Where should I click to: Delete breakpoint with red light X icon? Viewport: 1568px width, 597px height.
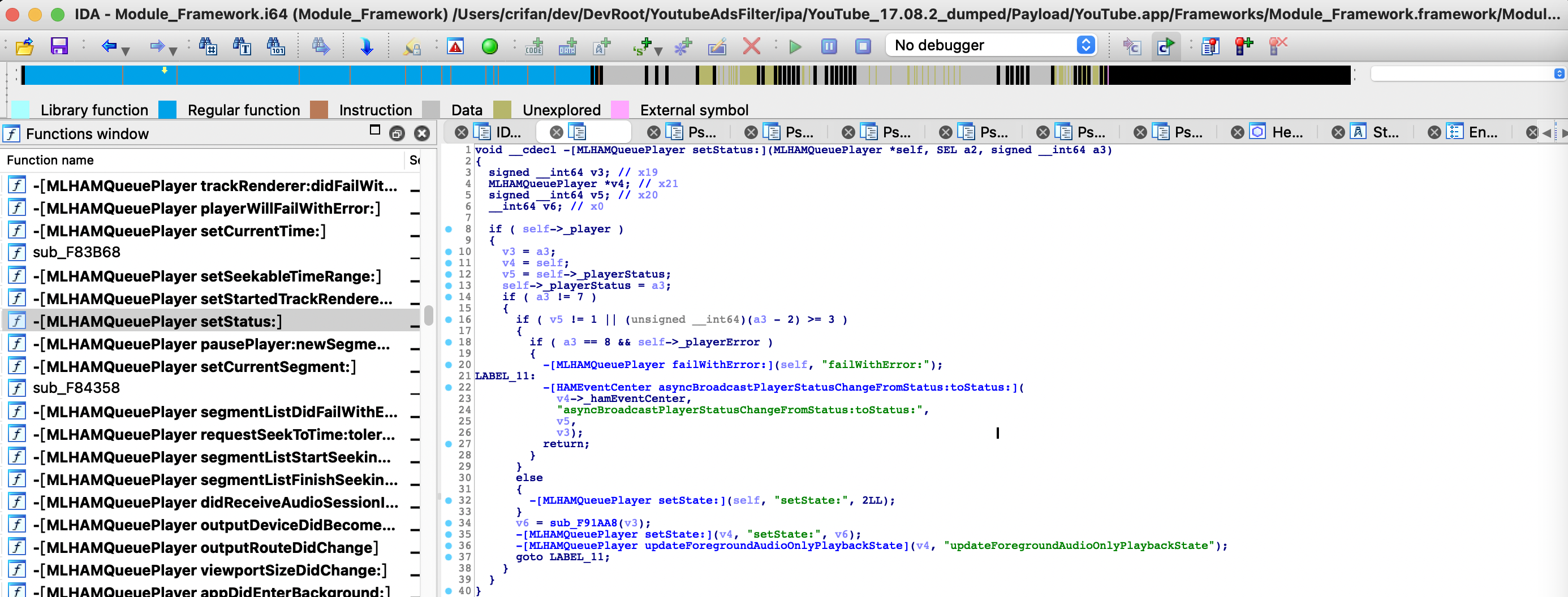click(1278, 46)
